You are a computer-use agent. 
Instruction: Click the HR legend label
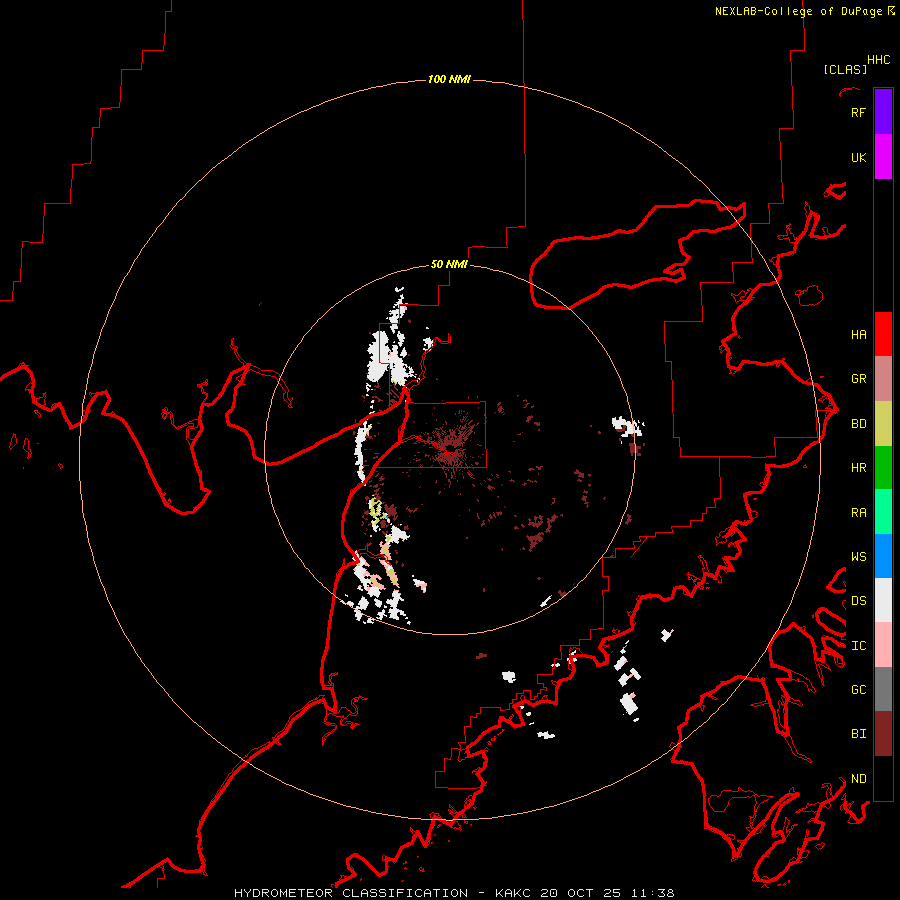click(858, 468)
